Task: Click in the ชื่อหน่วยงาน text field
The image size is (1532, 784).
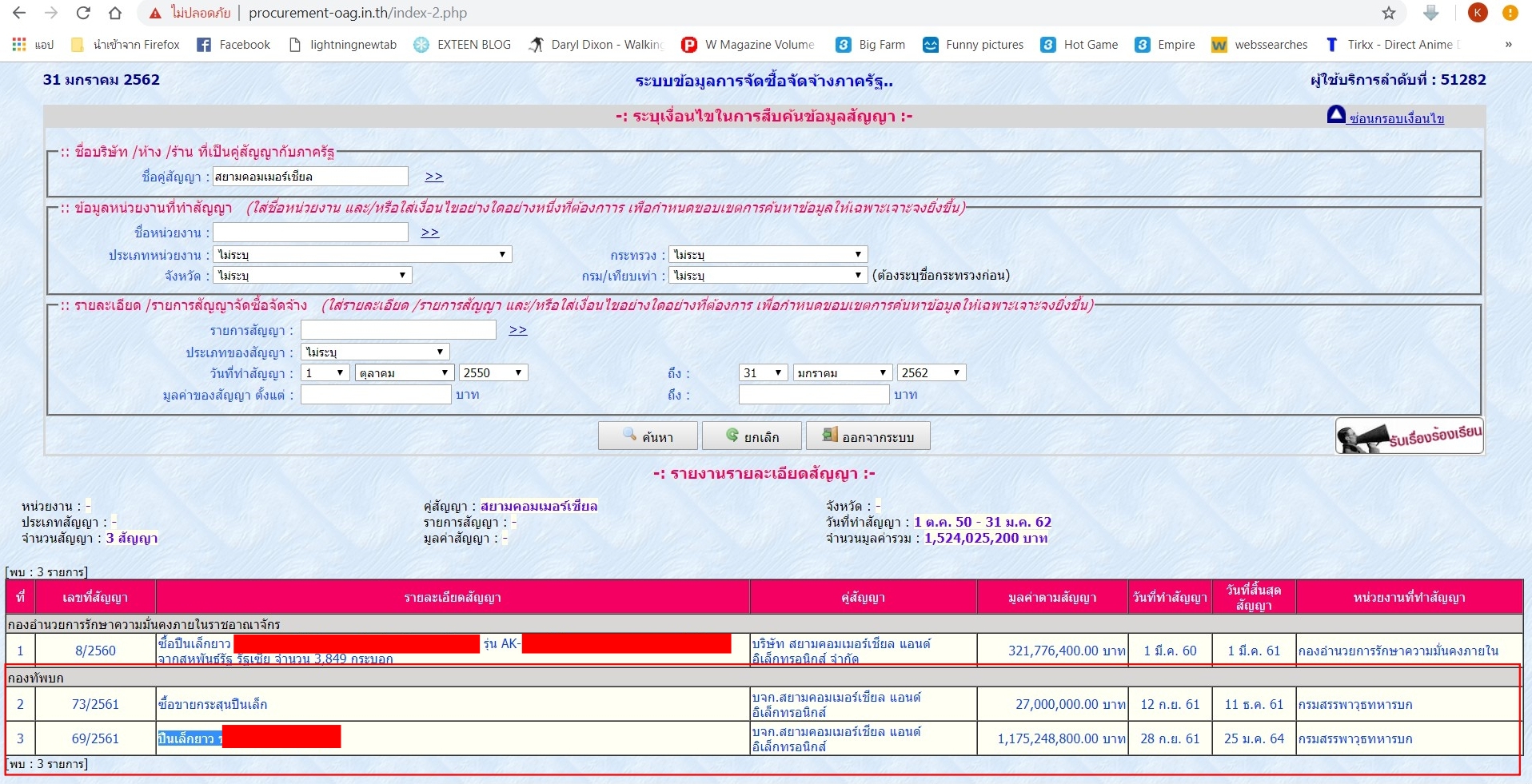Action: coord(311,233)
